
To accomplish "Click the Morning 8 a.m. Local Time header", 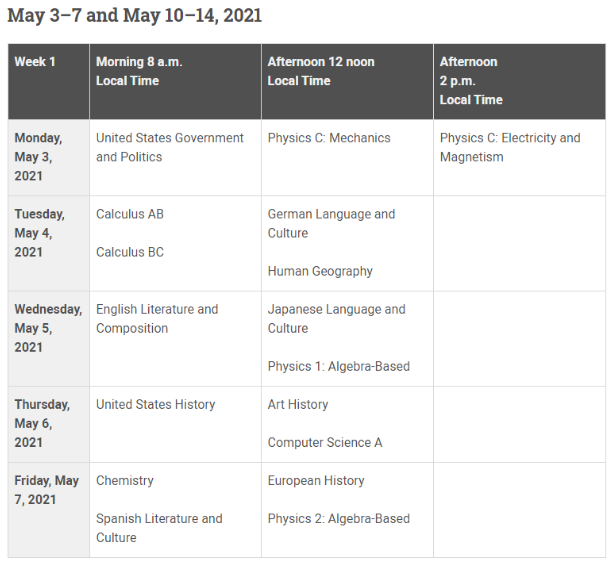I will (139, 71).
